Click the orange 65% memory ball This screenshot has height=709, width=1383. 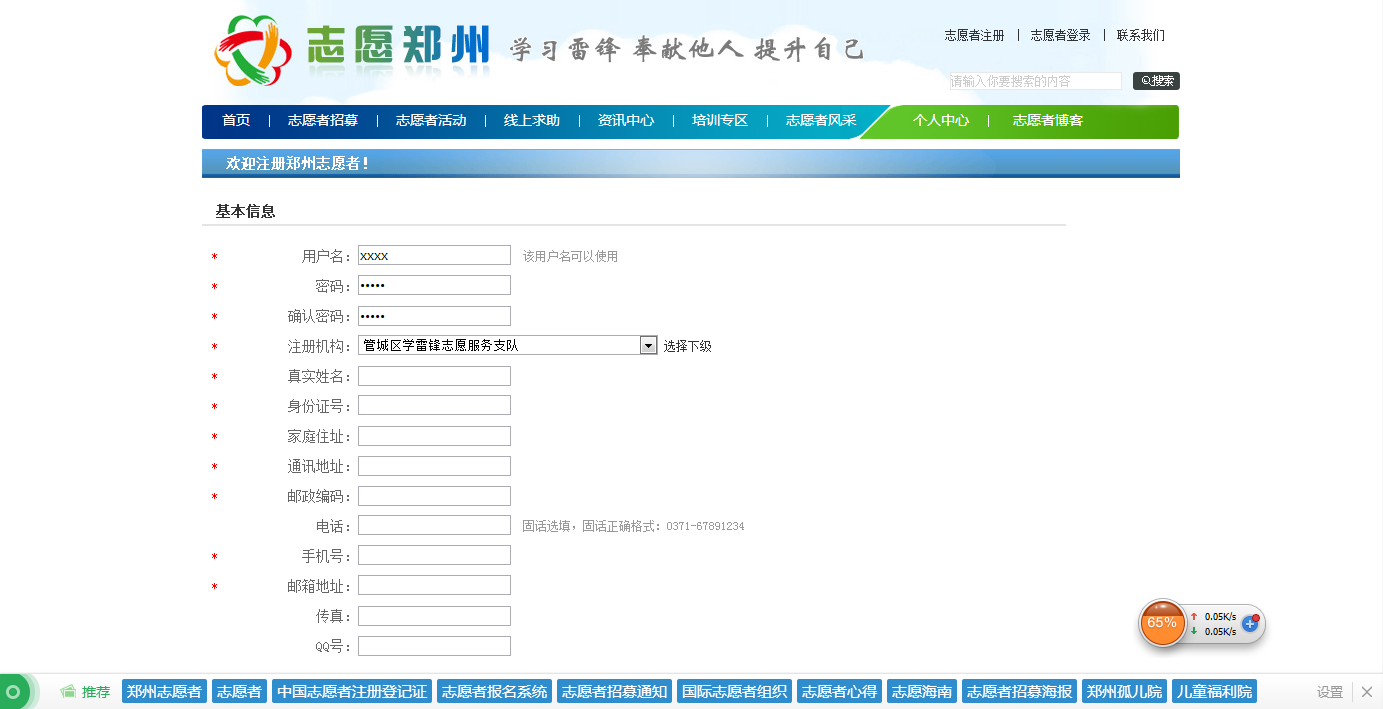1162,623
